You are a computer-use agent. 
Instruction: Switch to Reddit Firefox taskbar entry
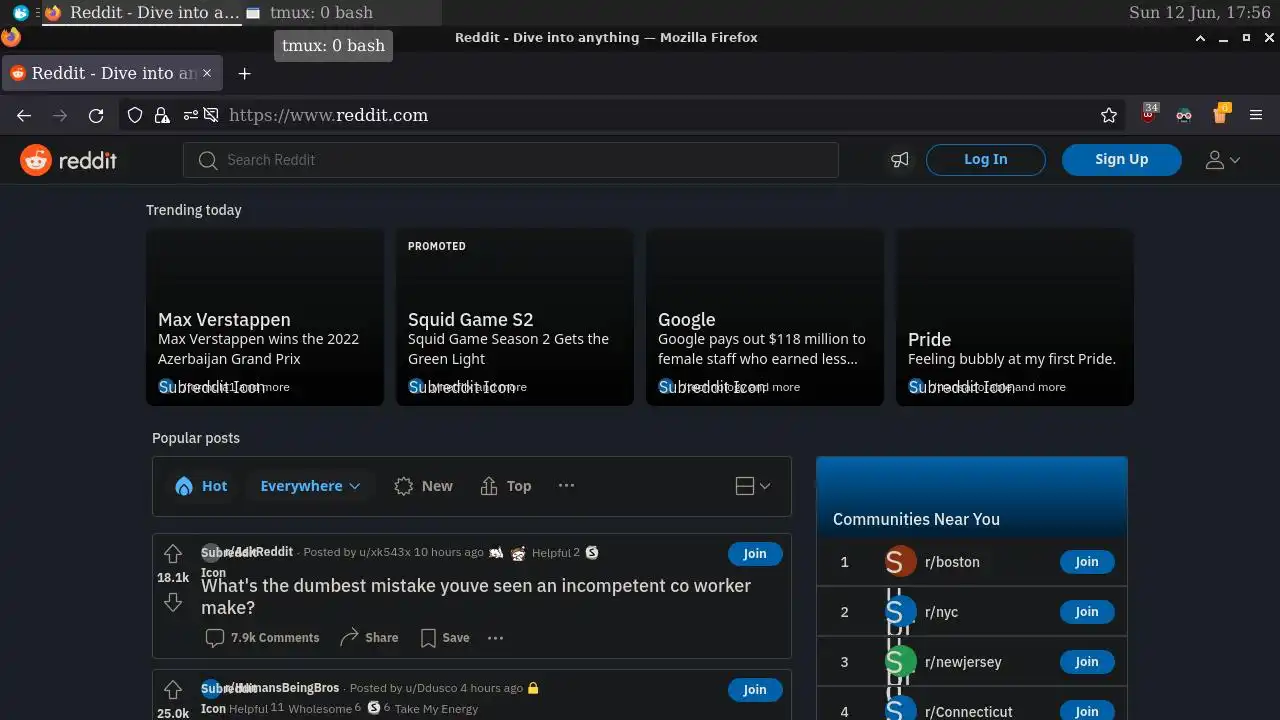pyautogui.click(x=142, y=13)
